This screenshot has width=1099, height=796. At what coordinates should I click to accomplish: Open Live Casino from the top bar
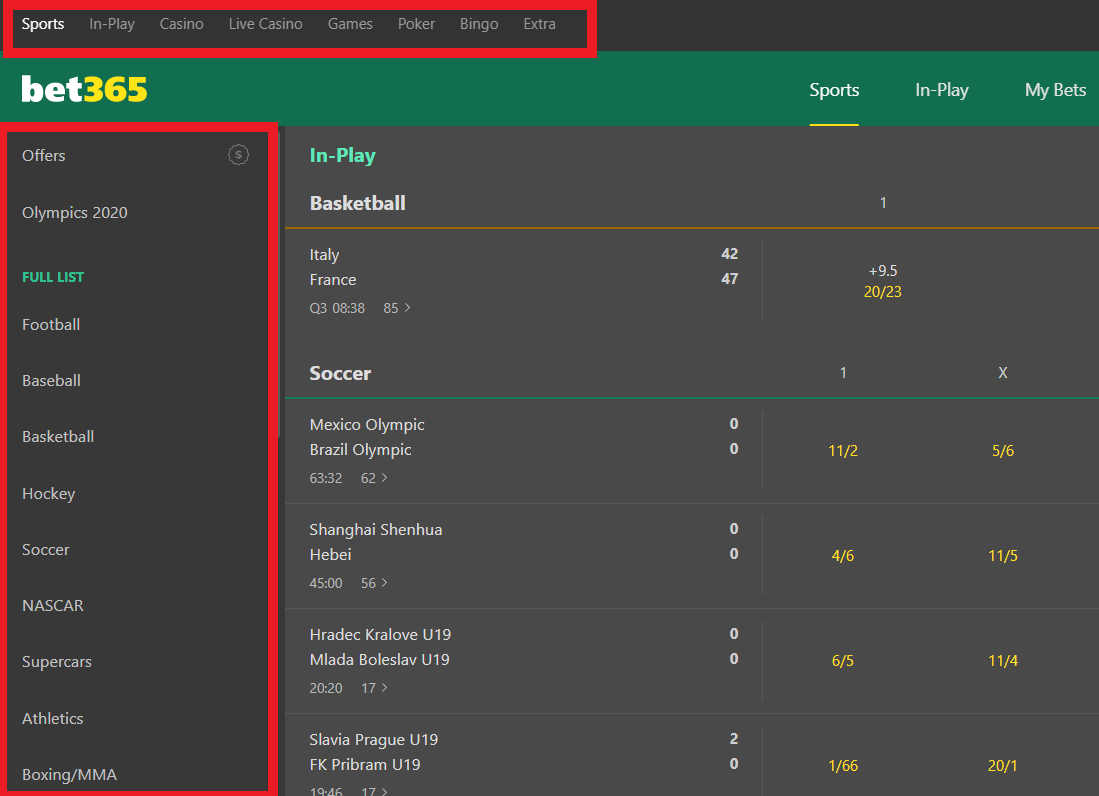pos(266,24)
